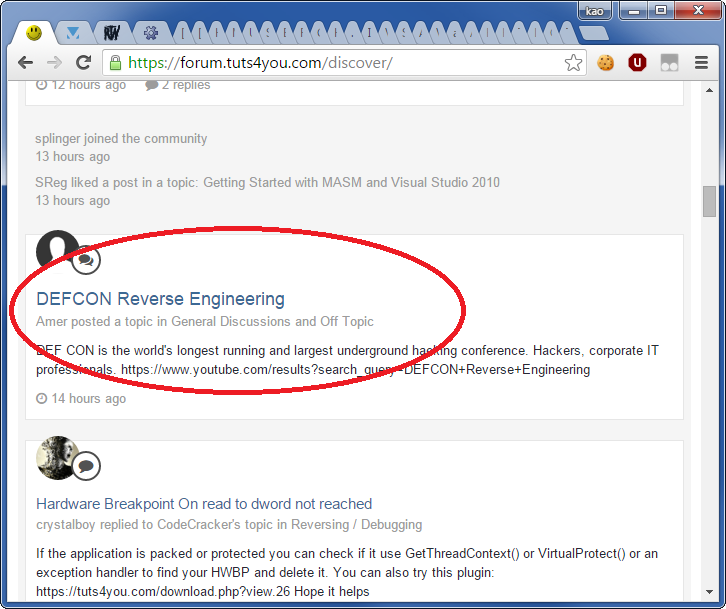This screenshot has height=609, width=726.
Task: Open the uBlock extension icon
Action: click(x=637, y=63)
